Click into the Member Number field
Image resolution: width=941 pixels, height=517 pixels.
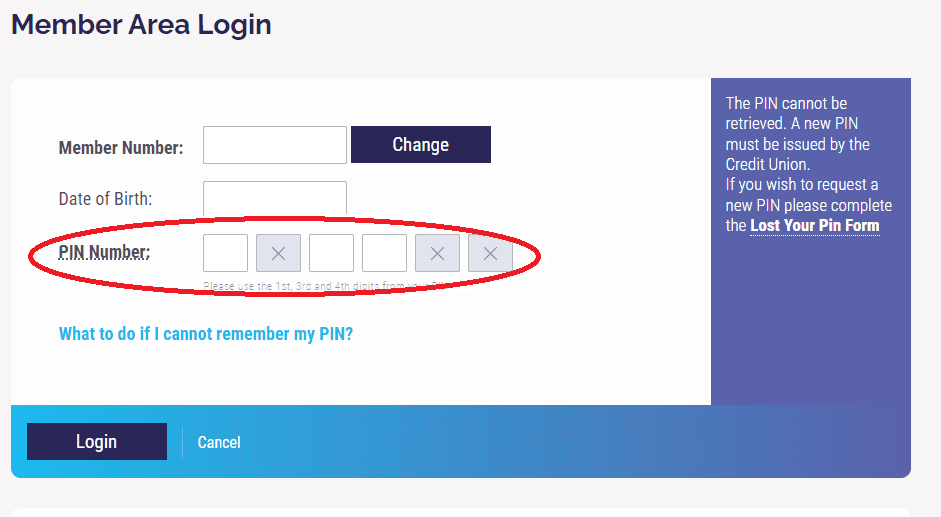275,145
